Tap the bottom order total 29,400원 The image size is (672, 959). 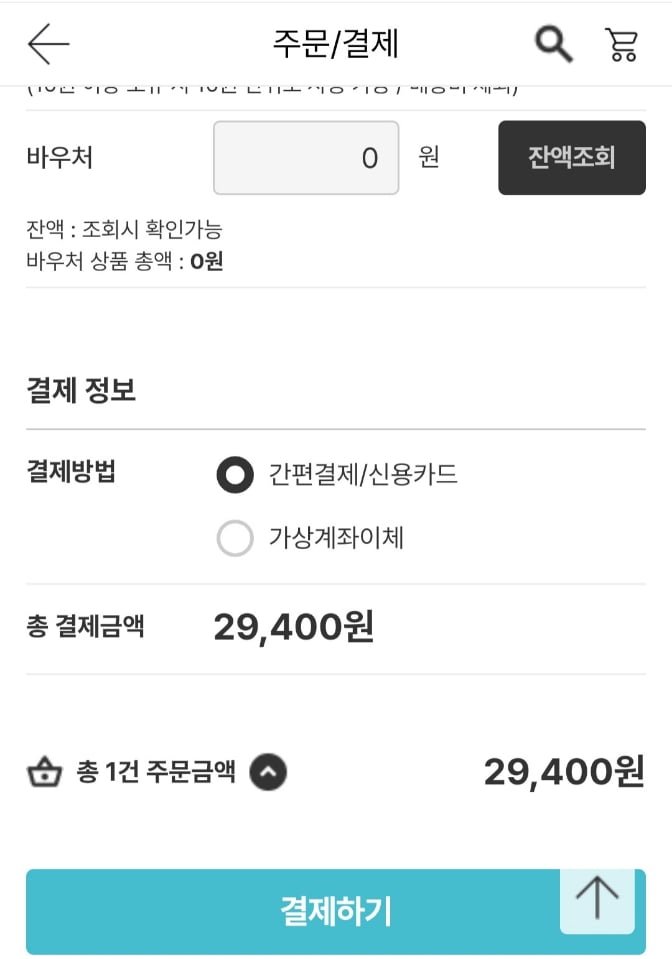564,772
